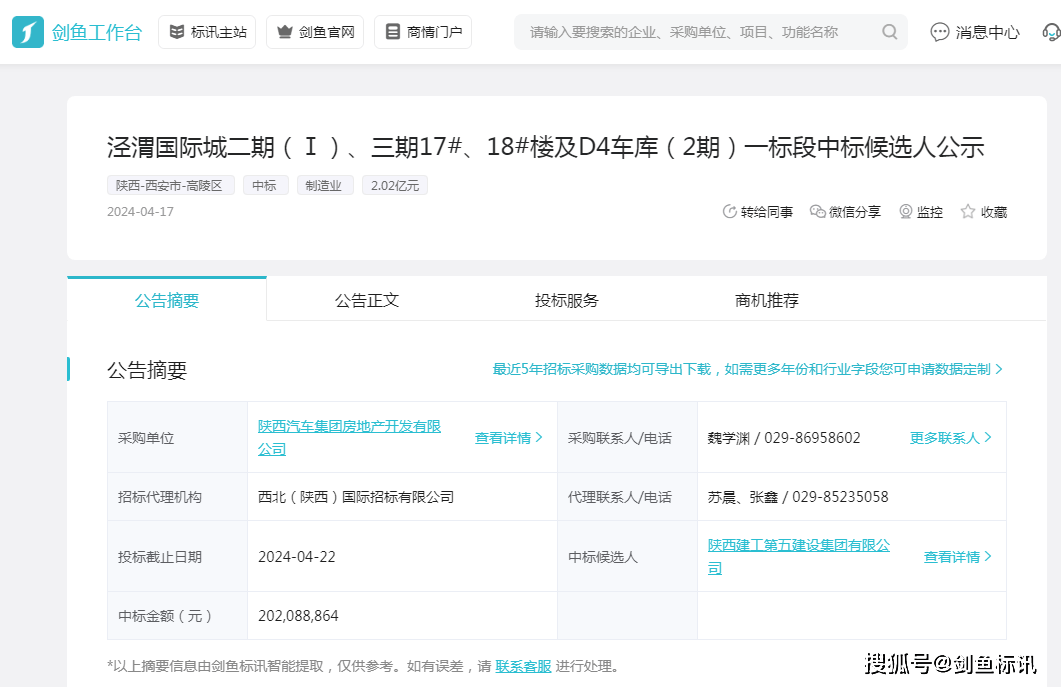Click the 监控 monitor icon
Viewport: 1061px width, 687px height.
(905, 212)
